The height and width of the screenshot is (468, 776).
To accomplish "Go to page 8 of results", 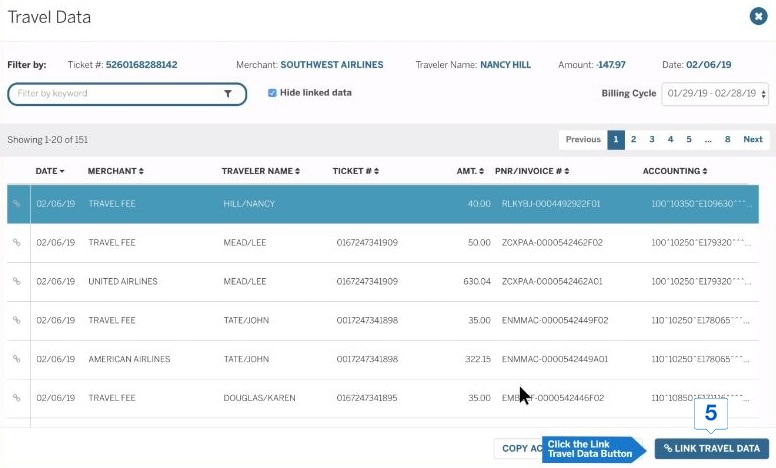I will coord(727,140).
